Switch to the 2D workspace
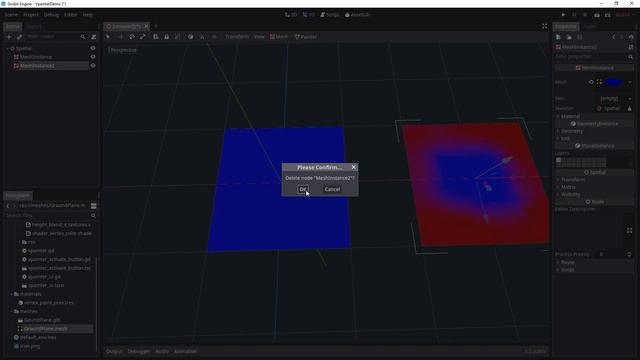 pos(291,14)
